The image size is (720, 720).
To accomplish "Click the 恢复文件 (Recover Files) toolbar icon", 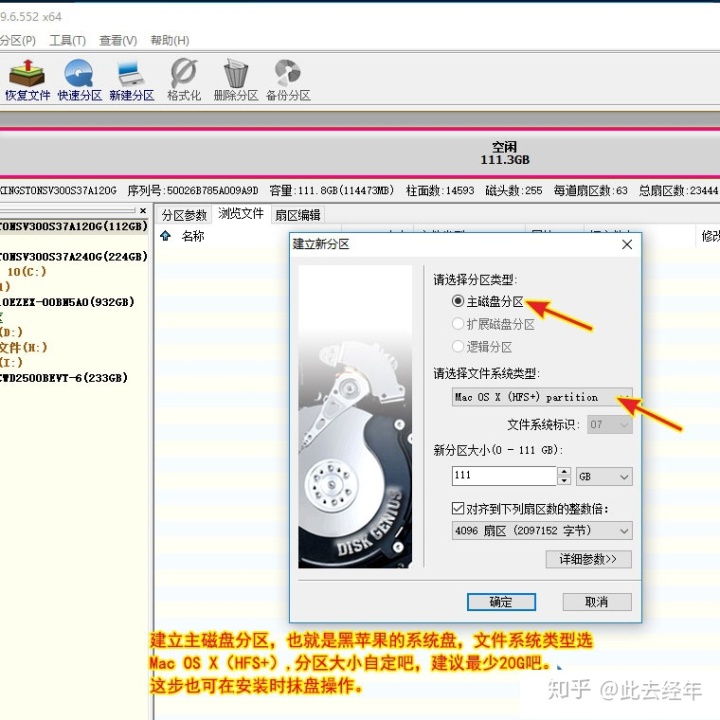I will 27,79.
